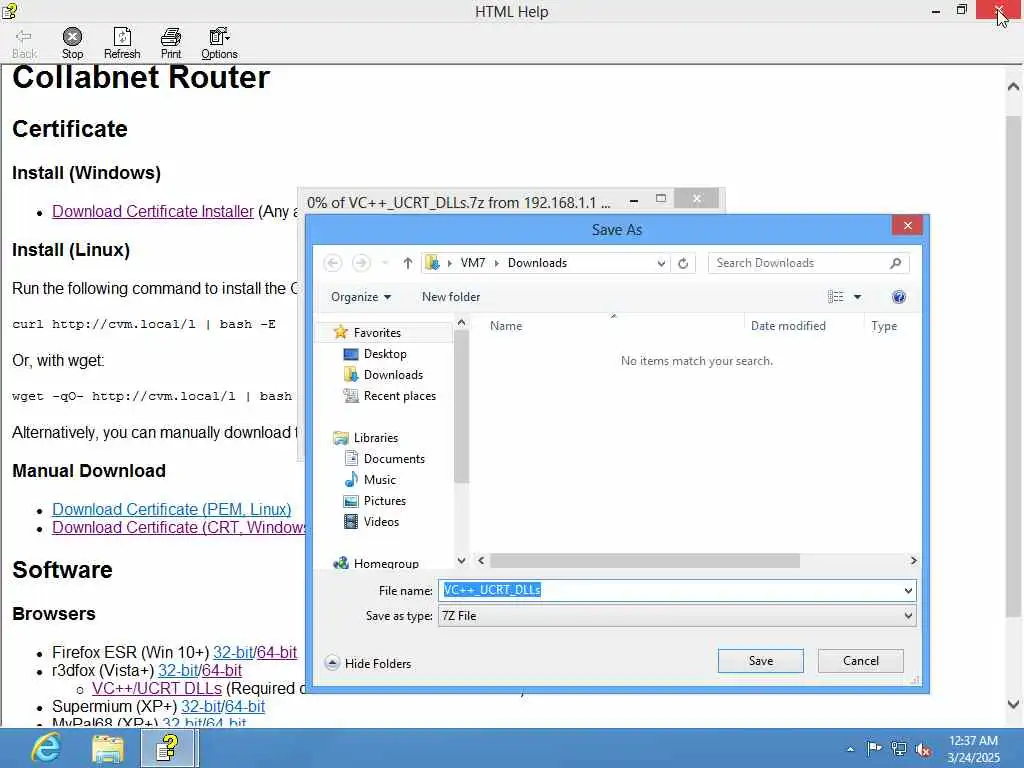Select Libraries in navigation pane

(376, 438)
